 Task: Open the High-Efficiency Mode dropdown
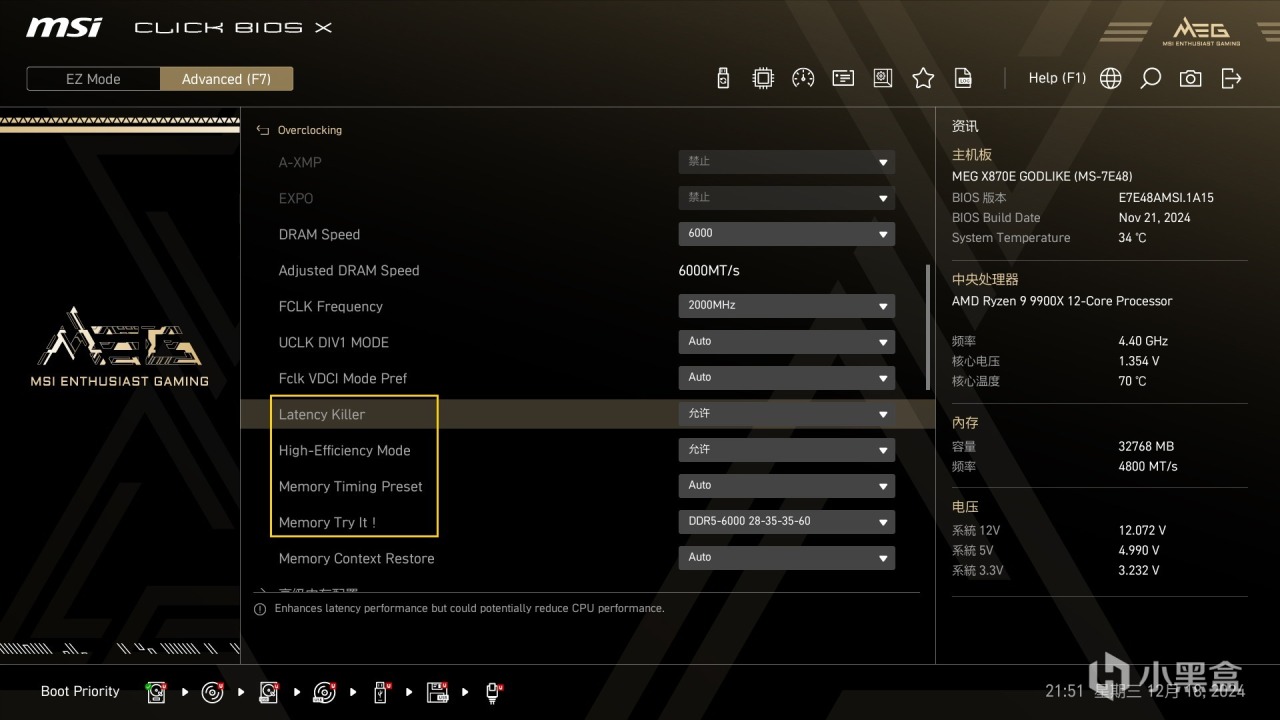pos(786,450)
